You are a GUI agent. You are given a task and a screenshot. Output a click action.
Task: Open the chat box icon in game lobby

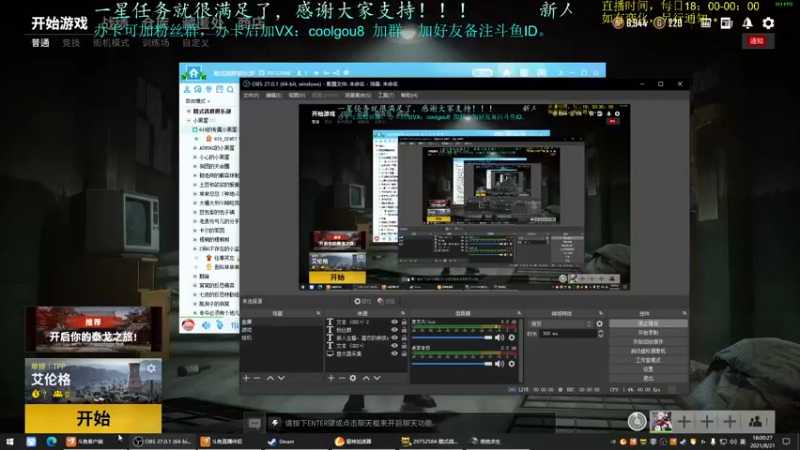(254, 423)
